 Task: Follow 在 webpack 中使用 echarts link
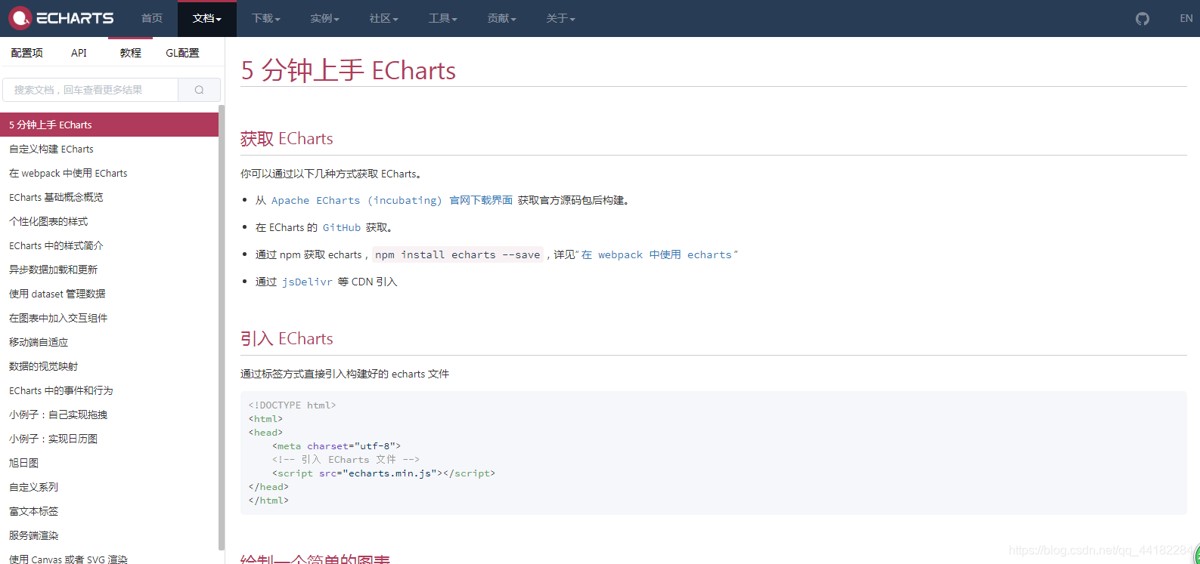[x=657, y=255]
